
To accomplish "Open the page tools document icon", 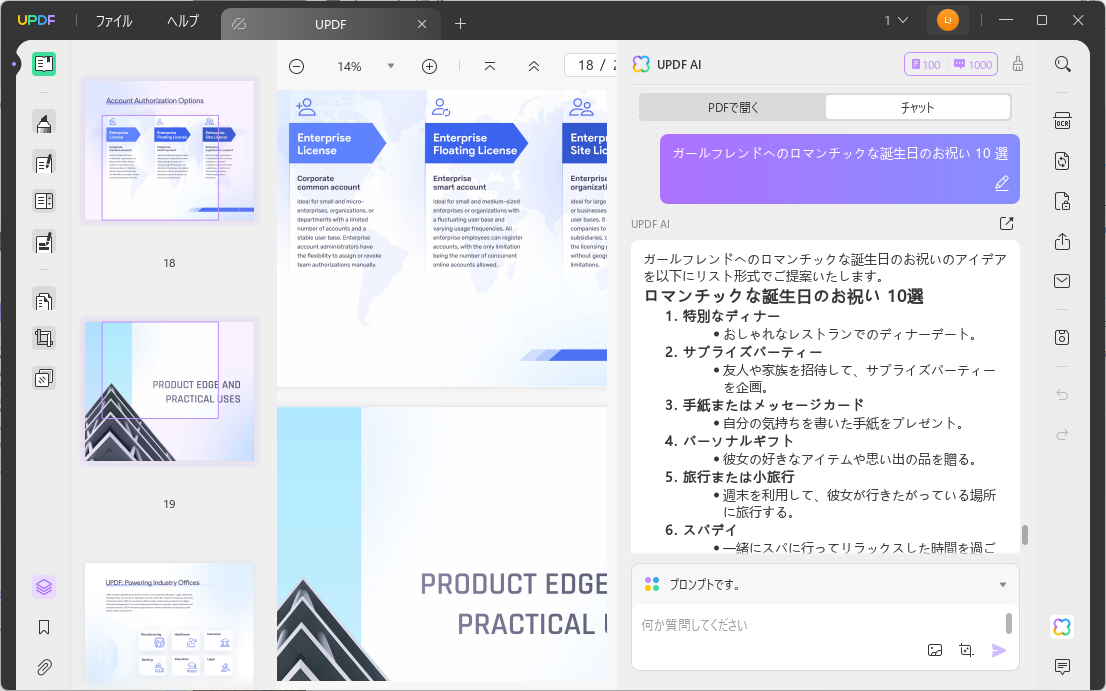I will click(x=44, y=301).
